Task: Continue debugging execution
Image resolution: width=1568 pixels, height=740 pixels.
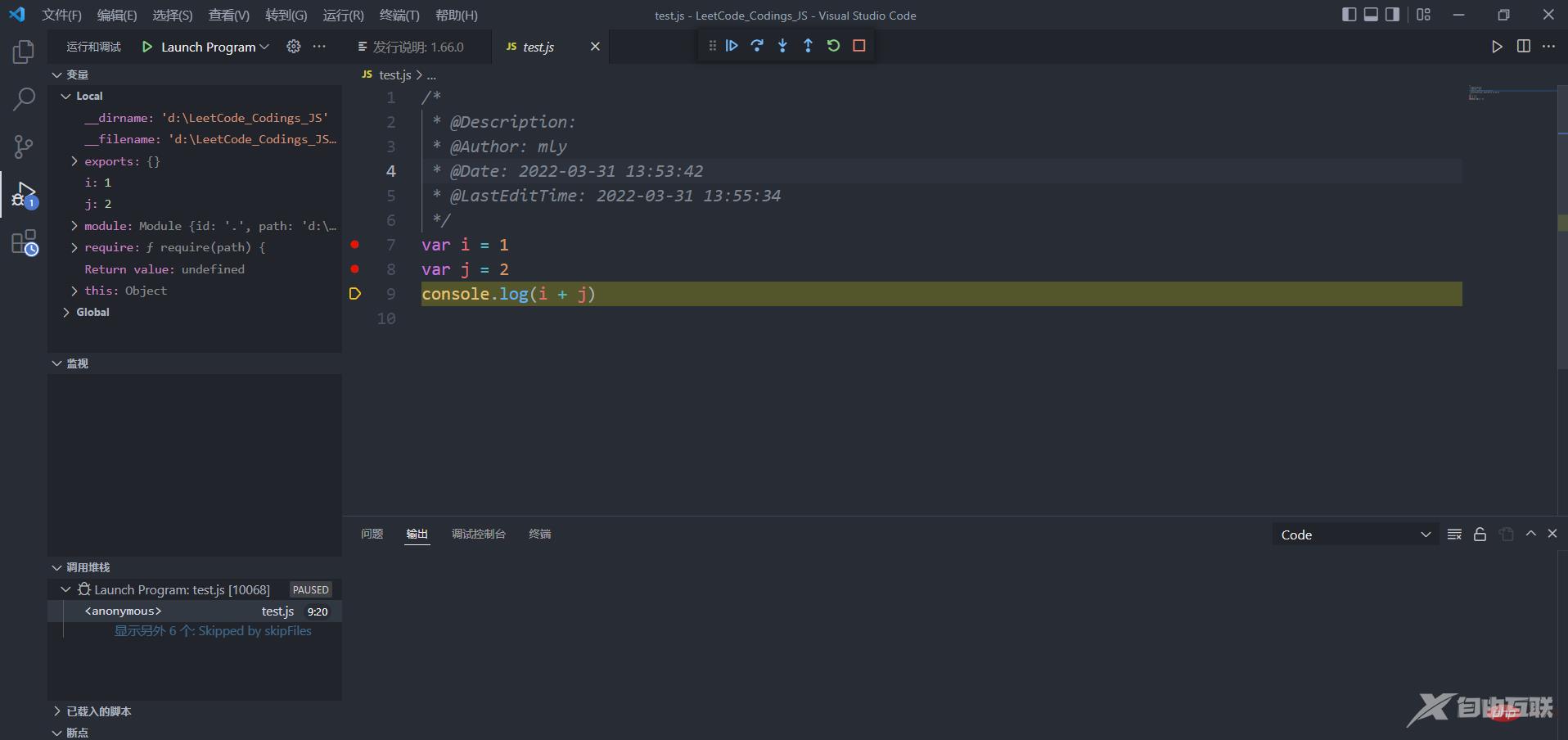Action: 732,46
